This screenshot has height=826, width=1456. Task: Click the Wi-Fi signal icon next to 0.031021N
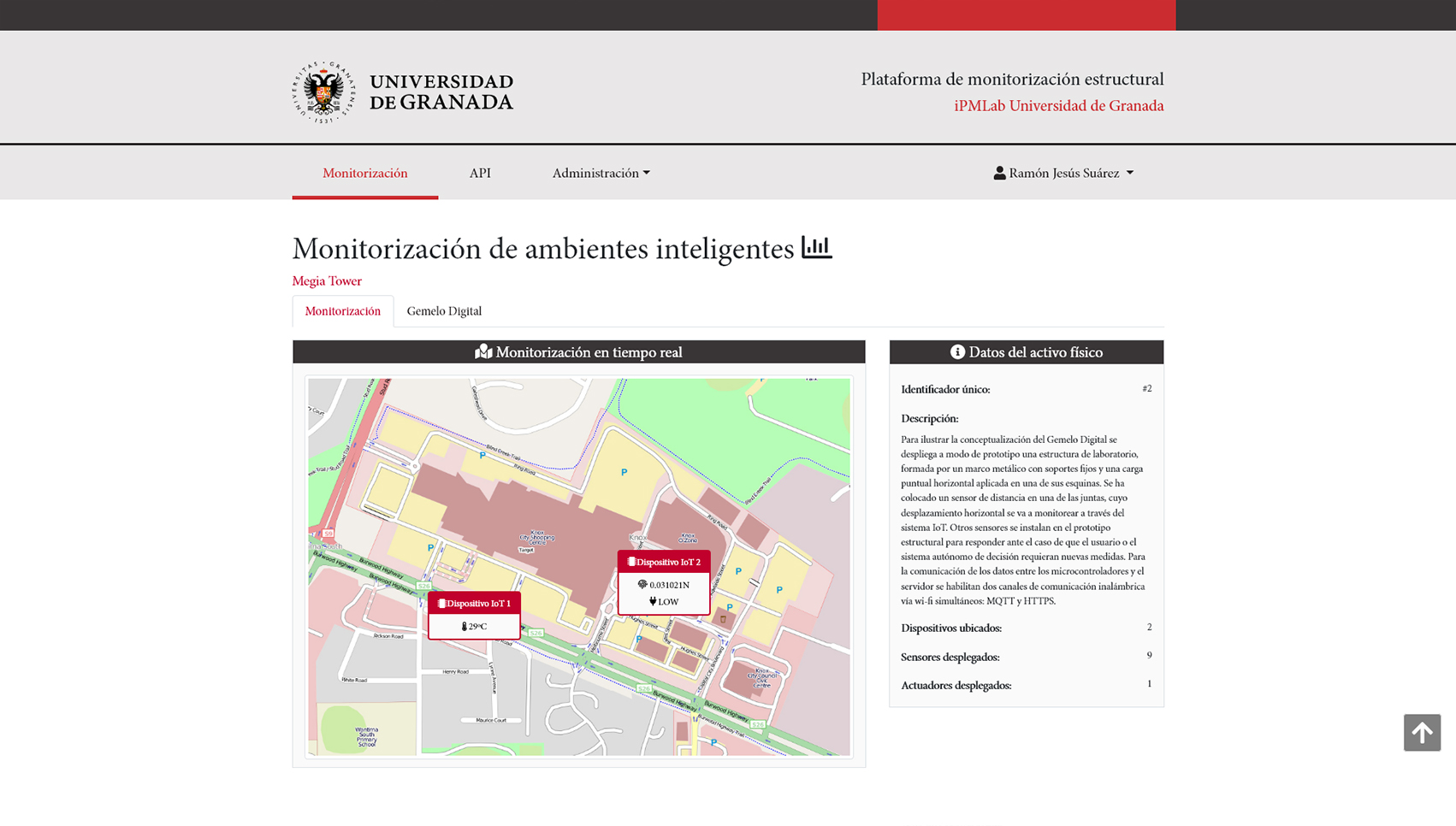click(642, 585)
